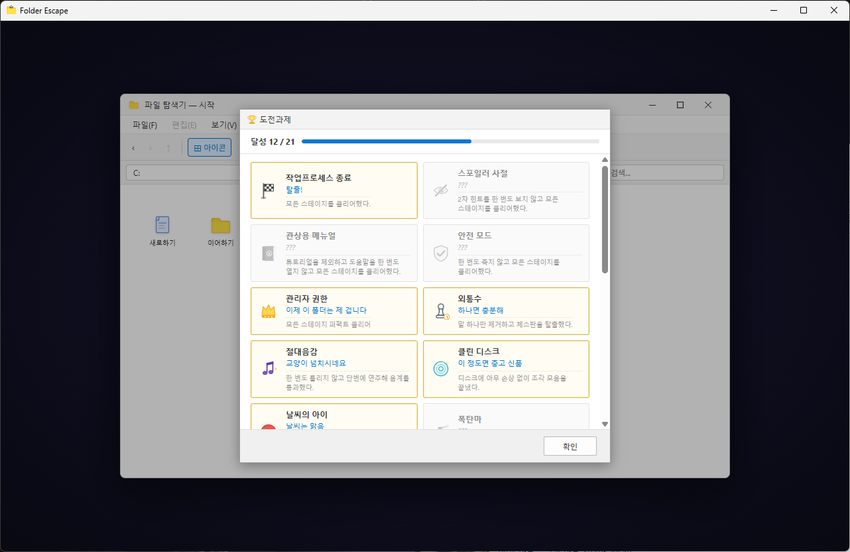This screenshot has height=552, width=850.
Task: Click the manual book icon of 관상용 메뉴얼
Action: [268, 253]
